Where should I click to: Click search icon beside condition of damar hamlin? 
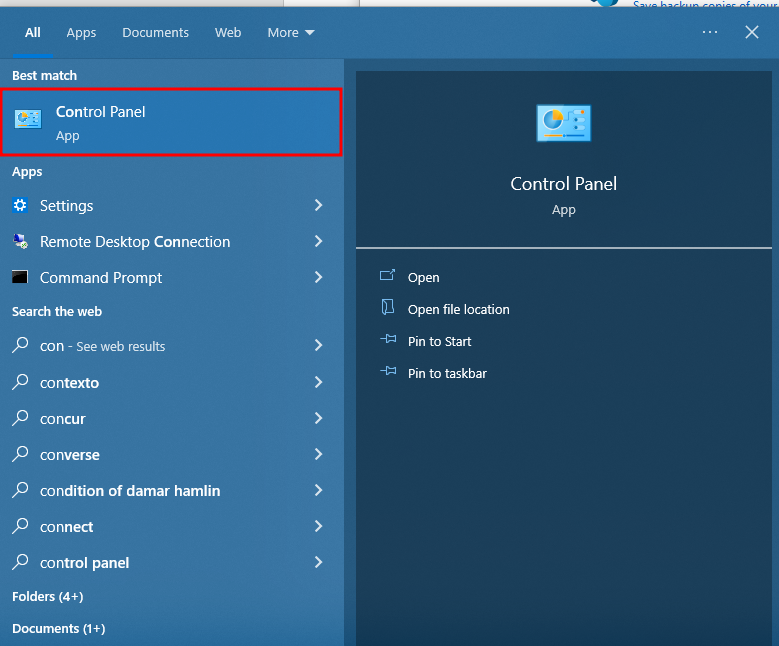tap(20, 489)
